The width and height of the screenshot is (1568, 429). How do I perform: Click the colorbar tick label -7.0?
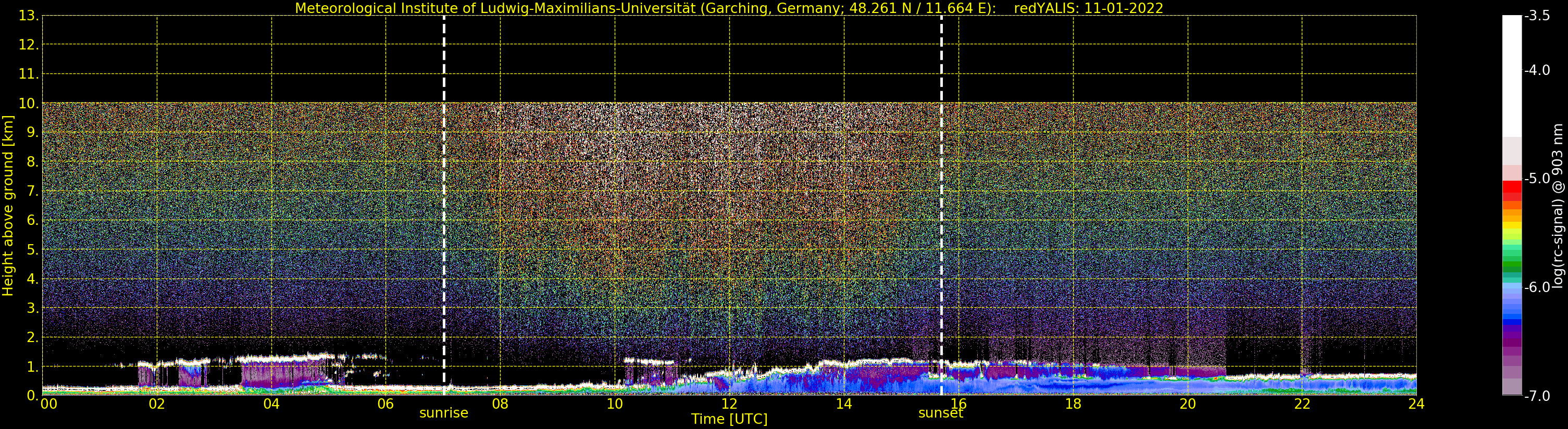pos(1537,396)
